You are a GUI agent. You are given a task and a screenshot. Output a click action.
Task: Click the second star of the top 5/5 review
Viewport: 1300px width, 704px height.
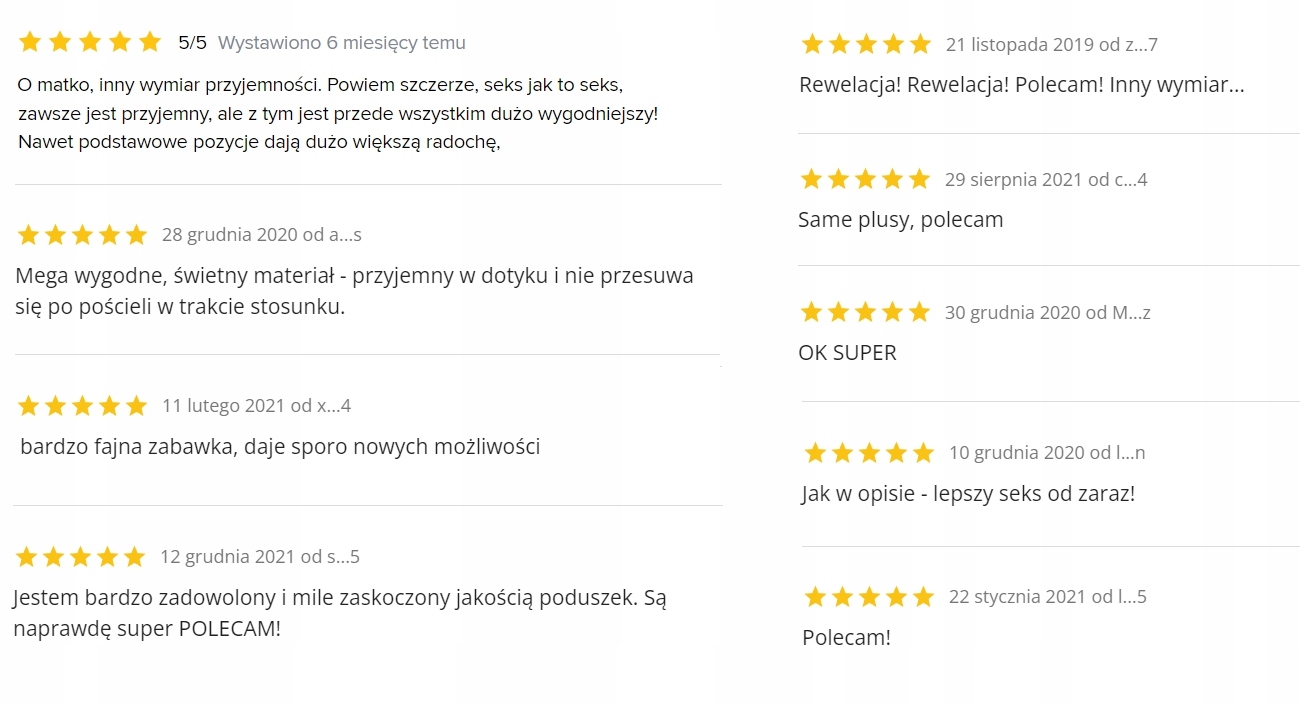[x=60, y=42]
